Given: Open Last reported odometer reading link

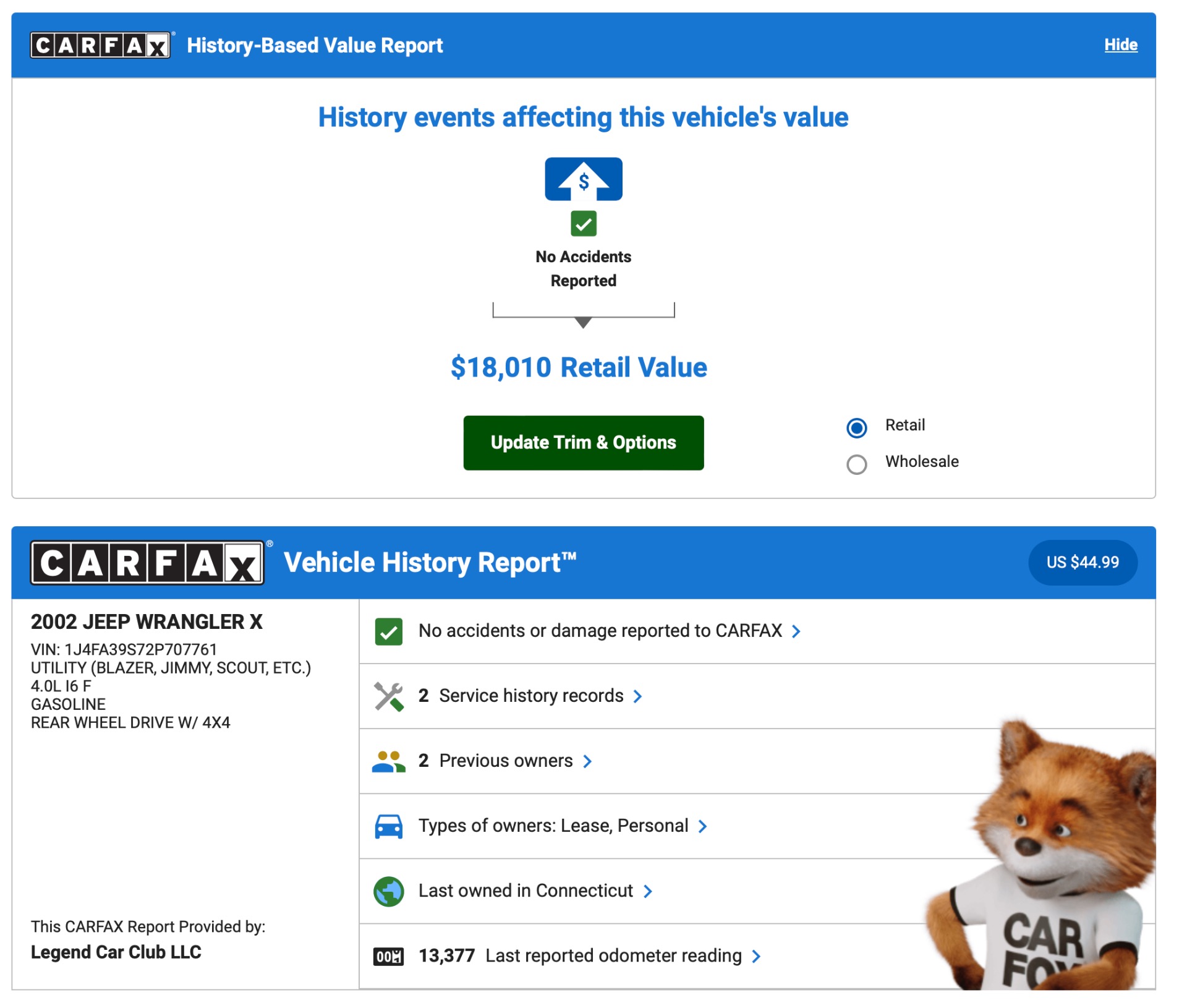Looking at the screenshot, I should pyautogui.click(x=613, y=956).
